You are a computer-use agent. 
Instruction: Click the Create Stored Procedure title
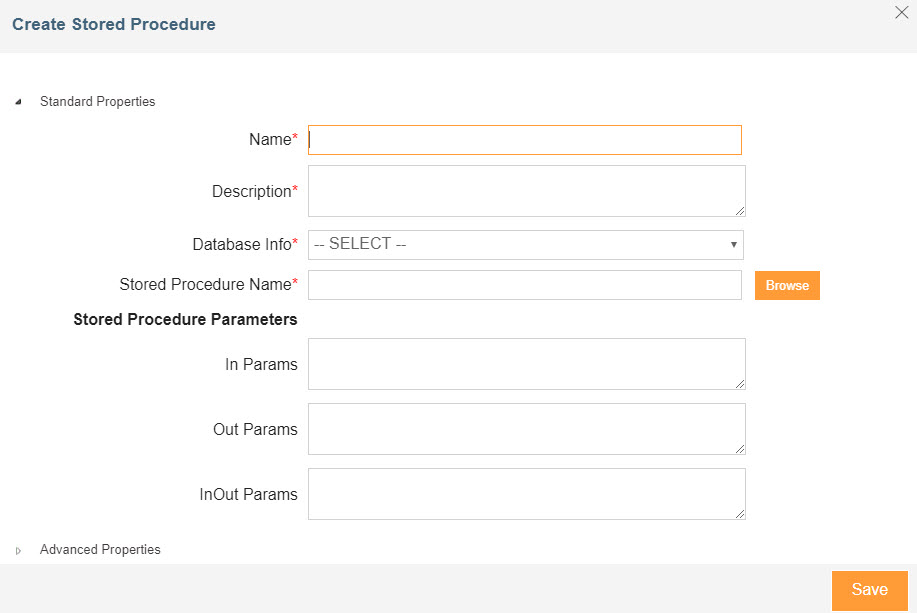click(114, 24)
